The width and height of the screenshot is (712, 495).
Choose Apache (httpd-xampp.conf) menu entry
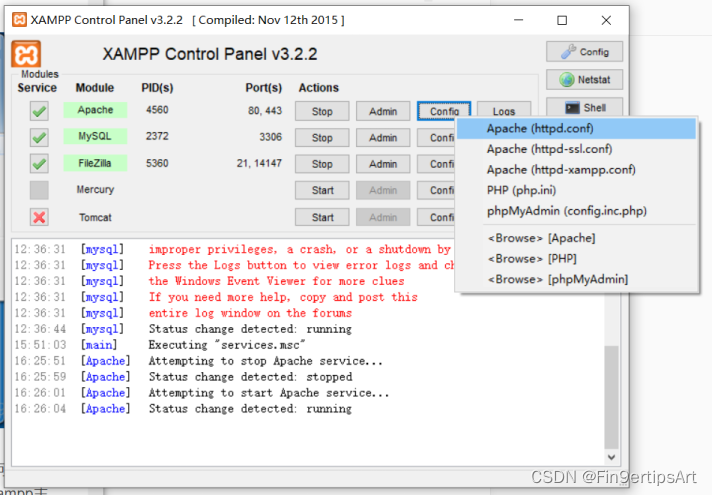point(576,169)
